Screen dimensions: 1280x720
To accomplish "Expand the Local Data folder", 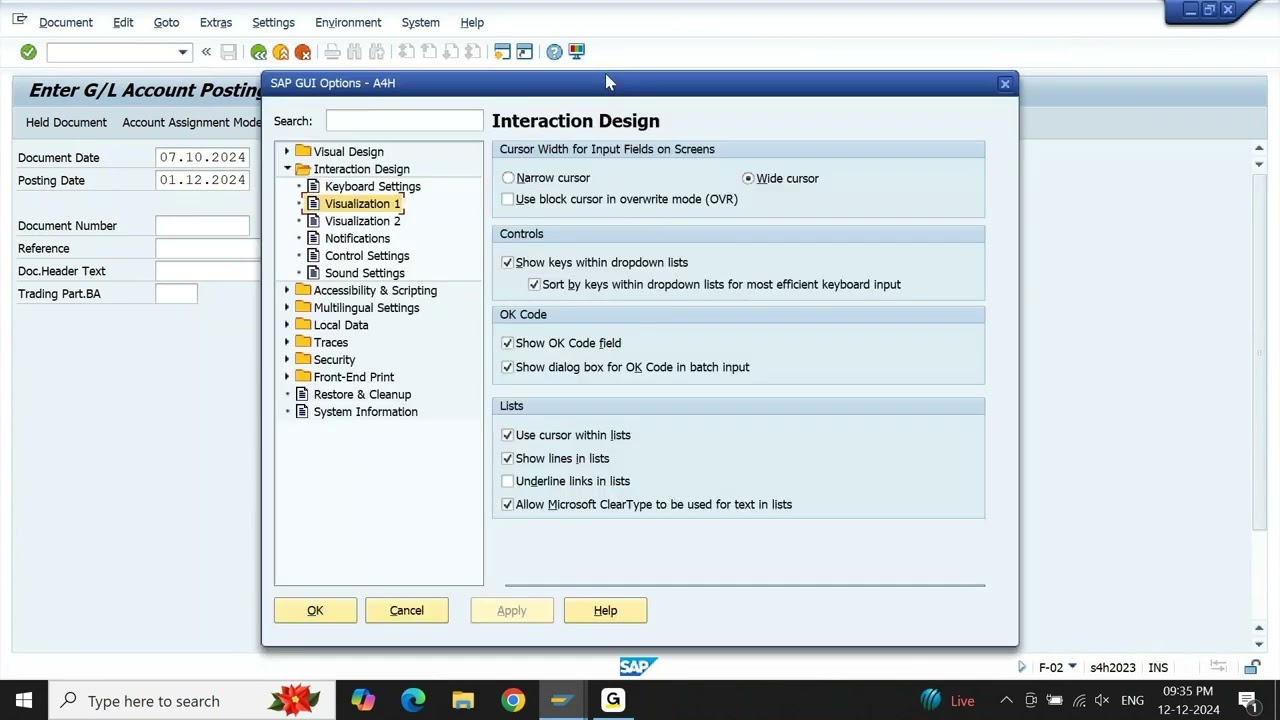I will [x=287, y=325].
